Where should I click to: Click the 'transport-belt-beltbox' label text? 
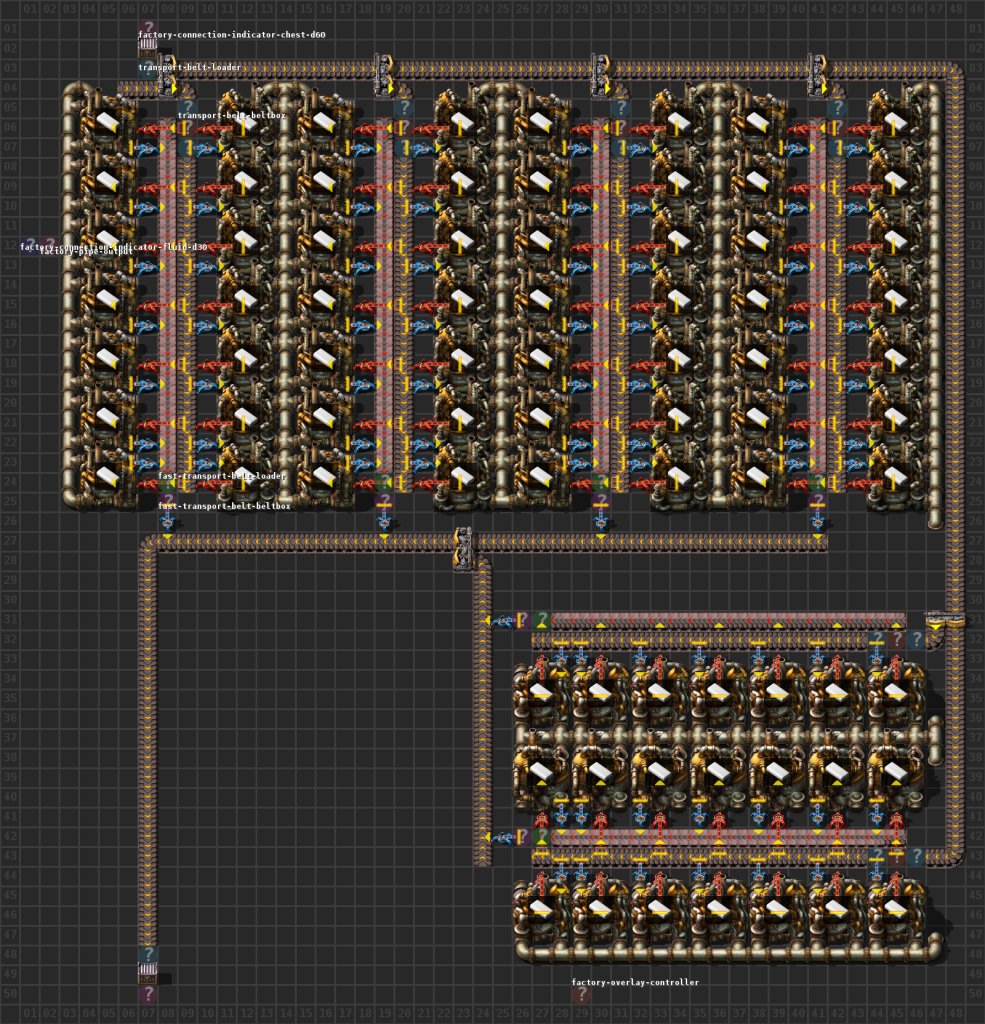point(231,115)
